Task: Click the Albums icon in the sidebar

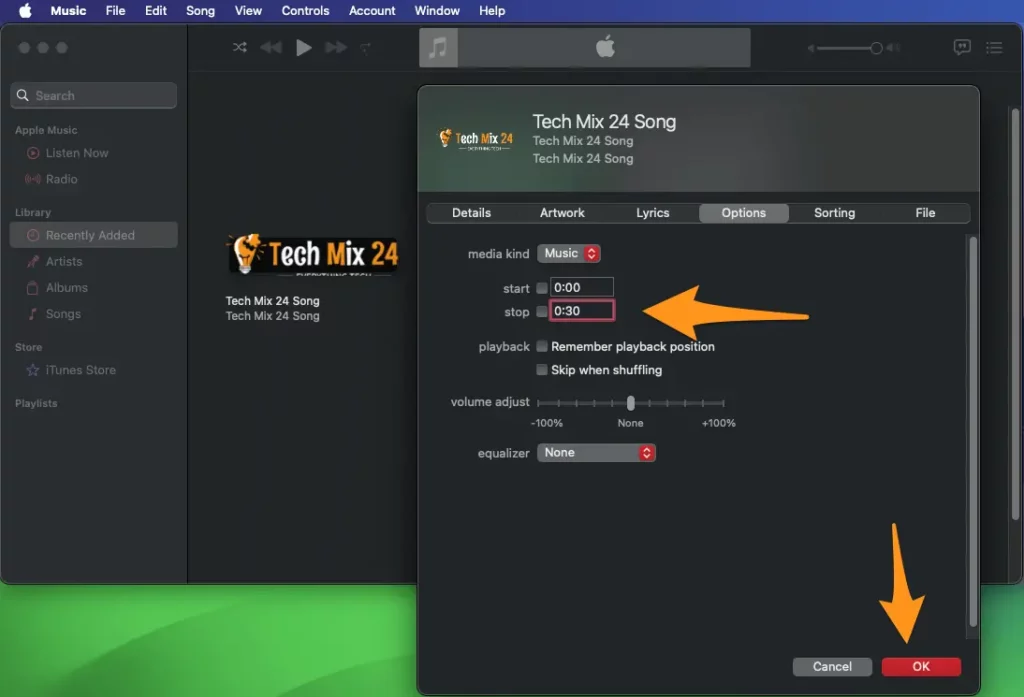Action: [x=33, y=287]
